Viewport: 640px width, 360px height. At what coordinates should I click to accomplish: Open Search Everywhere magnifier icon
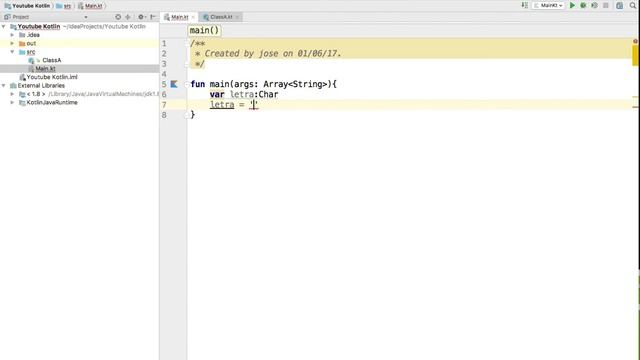pos(633,5)
